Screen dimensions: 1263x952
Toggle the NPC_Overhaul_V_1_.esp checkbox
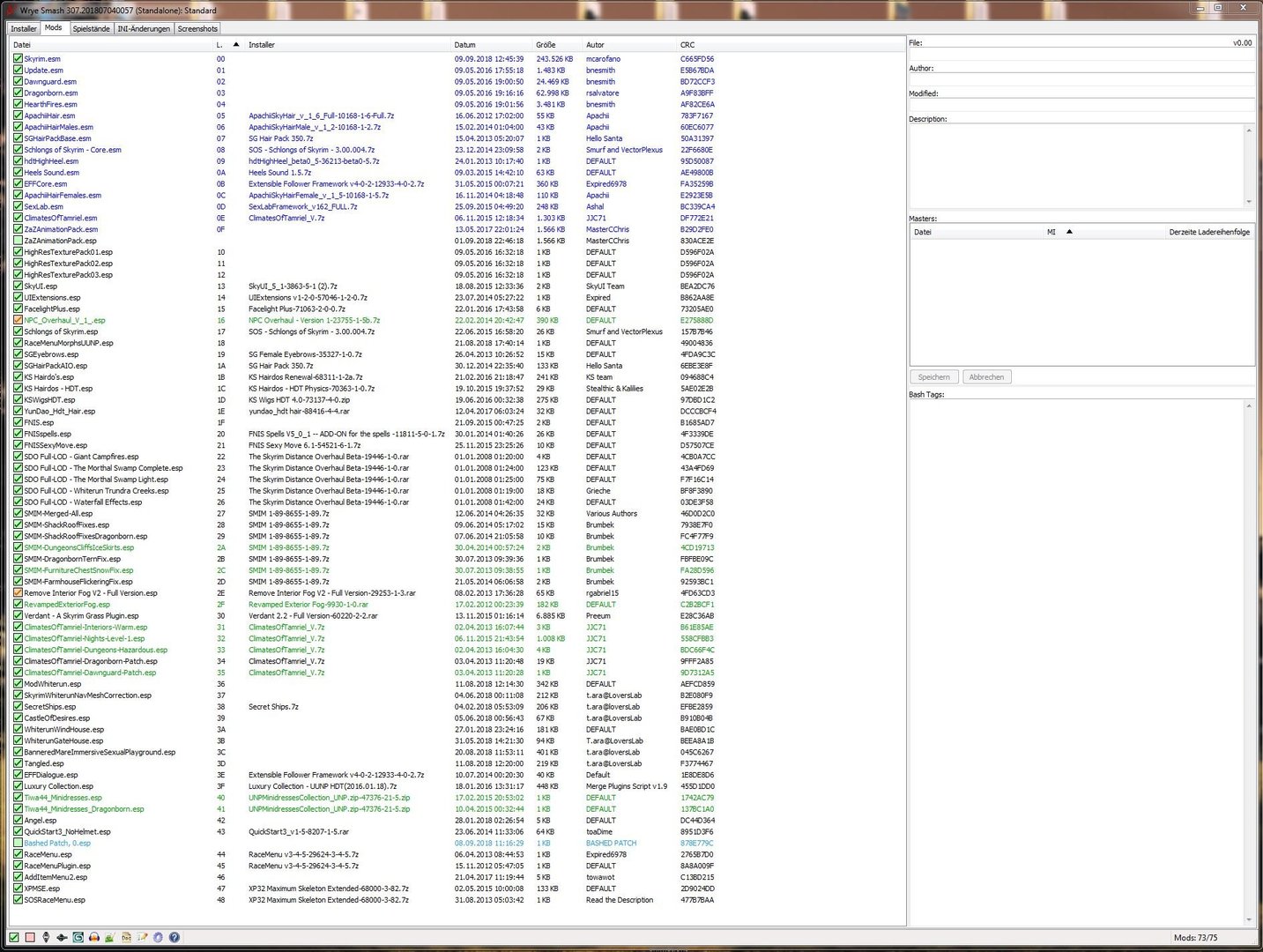(18, 320)
